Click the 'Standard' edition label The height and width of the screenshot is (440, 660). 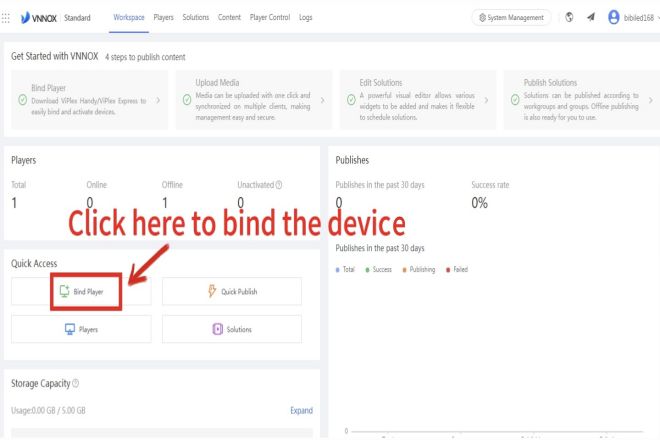77,18
